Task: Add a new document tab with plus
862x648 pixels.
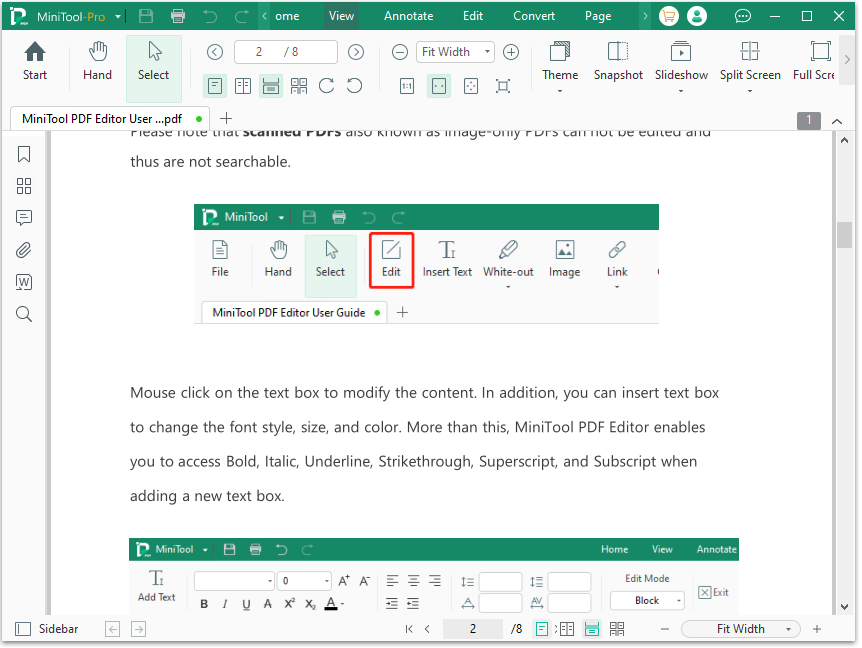Action: [x=226, y=118]
